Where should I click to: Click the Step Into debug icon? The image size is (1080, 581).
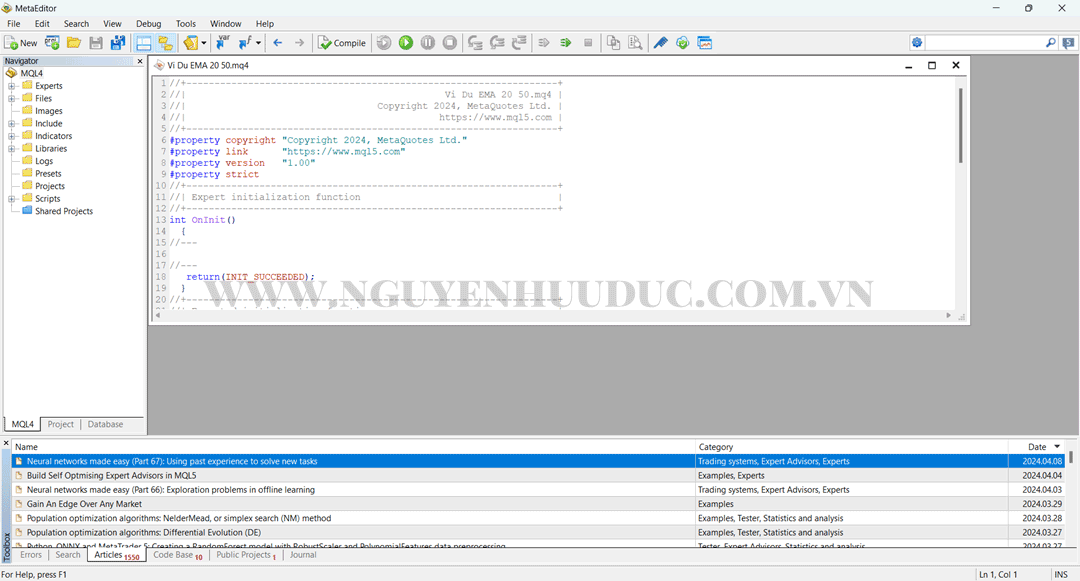coord(475,43)
